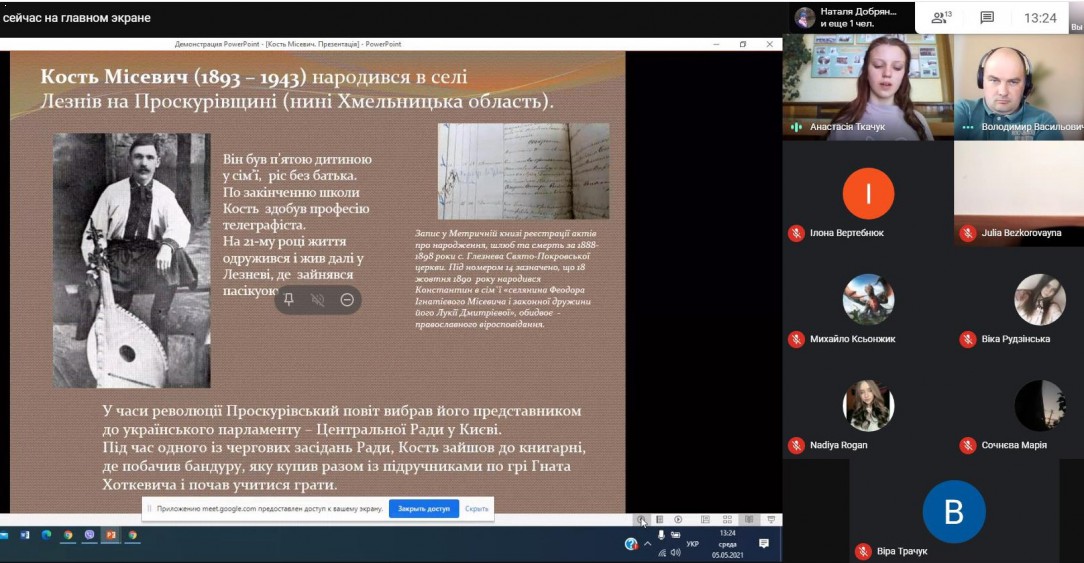1084x563 pixels.
Task: Click the three dots indicator on Володимир Васильович tile
Action: [968, 127]
